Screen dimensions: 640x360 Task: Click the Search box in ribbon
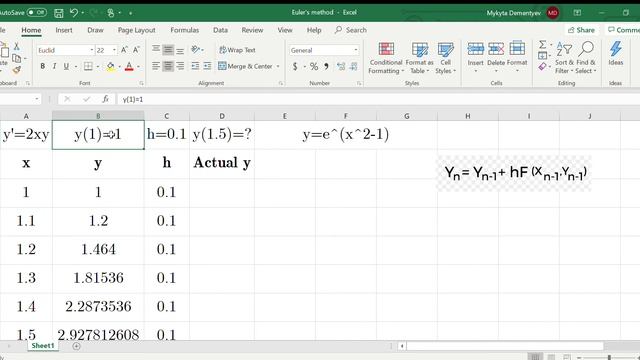coord(351,30)
